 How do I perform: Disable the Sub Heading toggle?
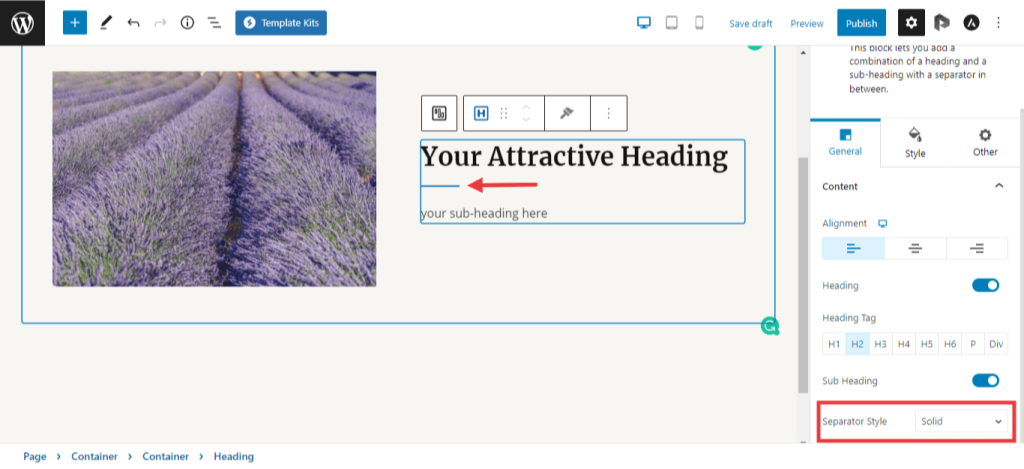[x=985, y=380]
